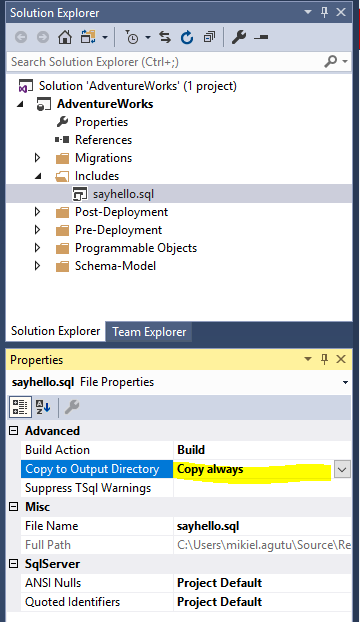Screen dimensions: 360x622
Task: Pin the Solution Explorer panel with auto-hide pin
Action: (324, 13)
